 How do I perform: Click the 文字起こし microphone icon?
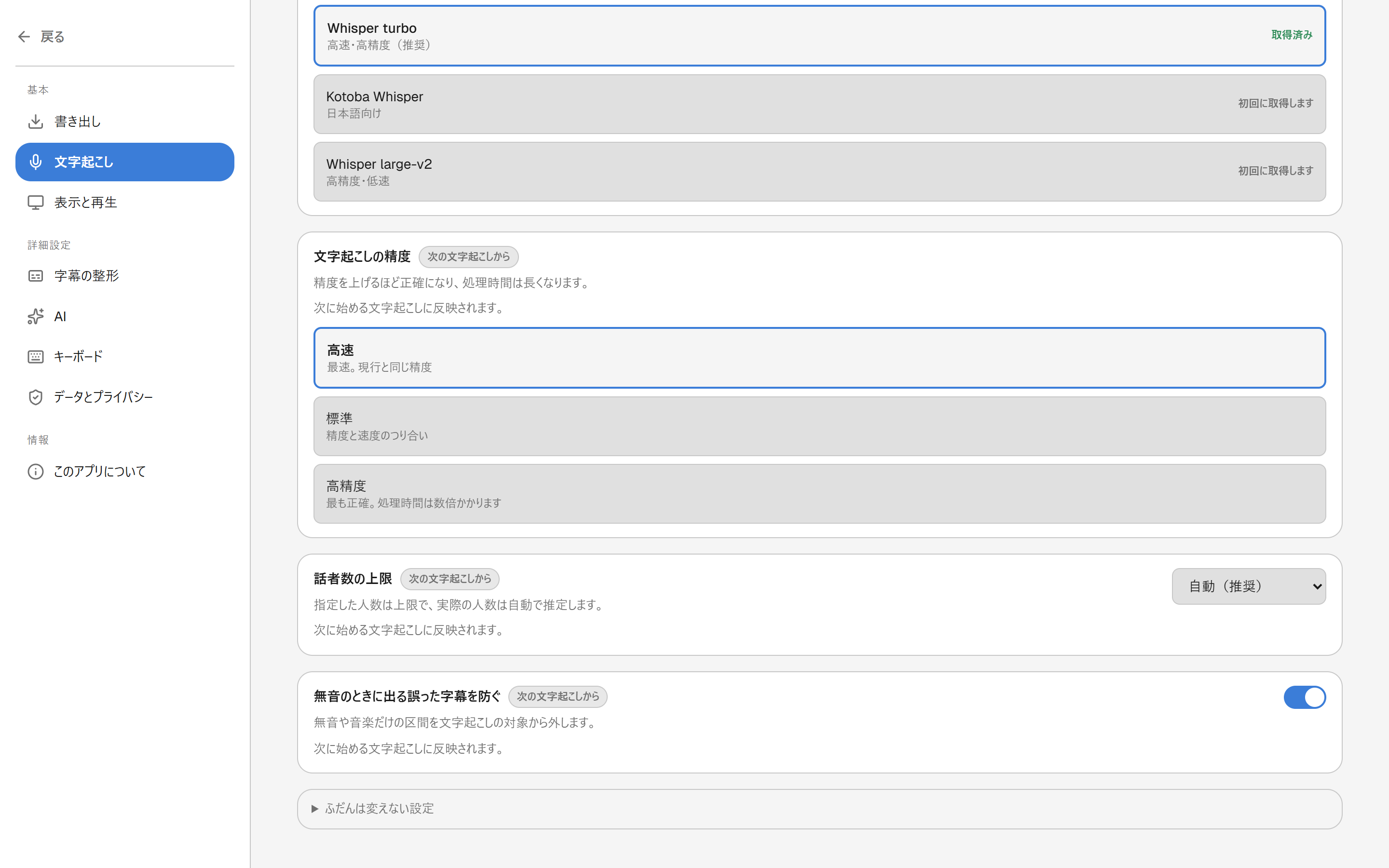point(36,162)
